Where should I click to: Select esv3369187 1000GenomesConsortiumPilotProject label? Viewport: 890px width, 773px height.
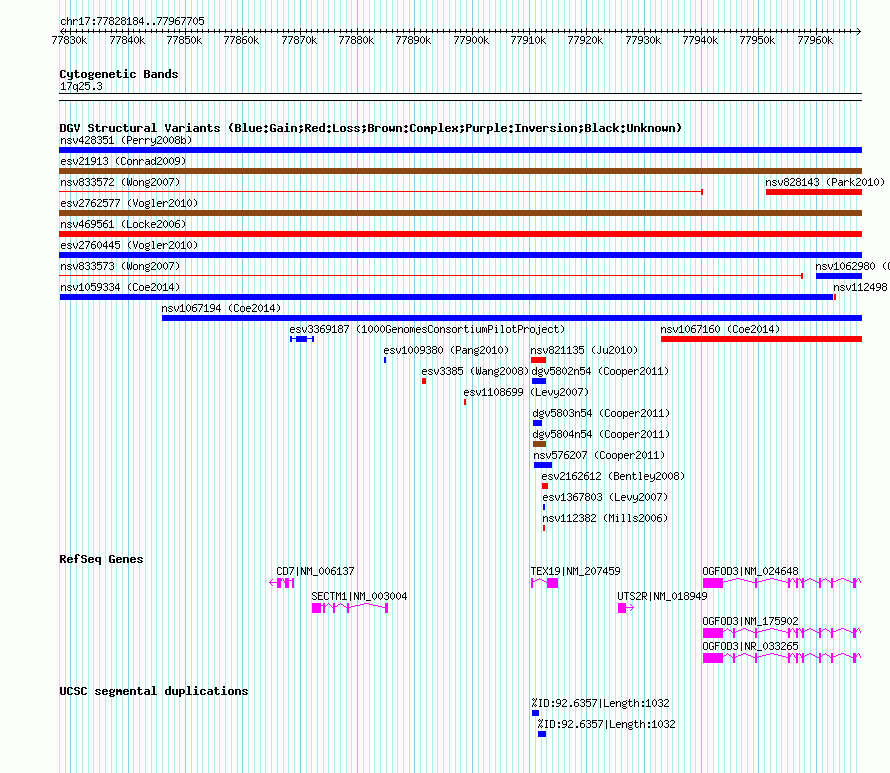click(427, 329)
